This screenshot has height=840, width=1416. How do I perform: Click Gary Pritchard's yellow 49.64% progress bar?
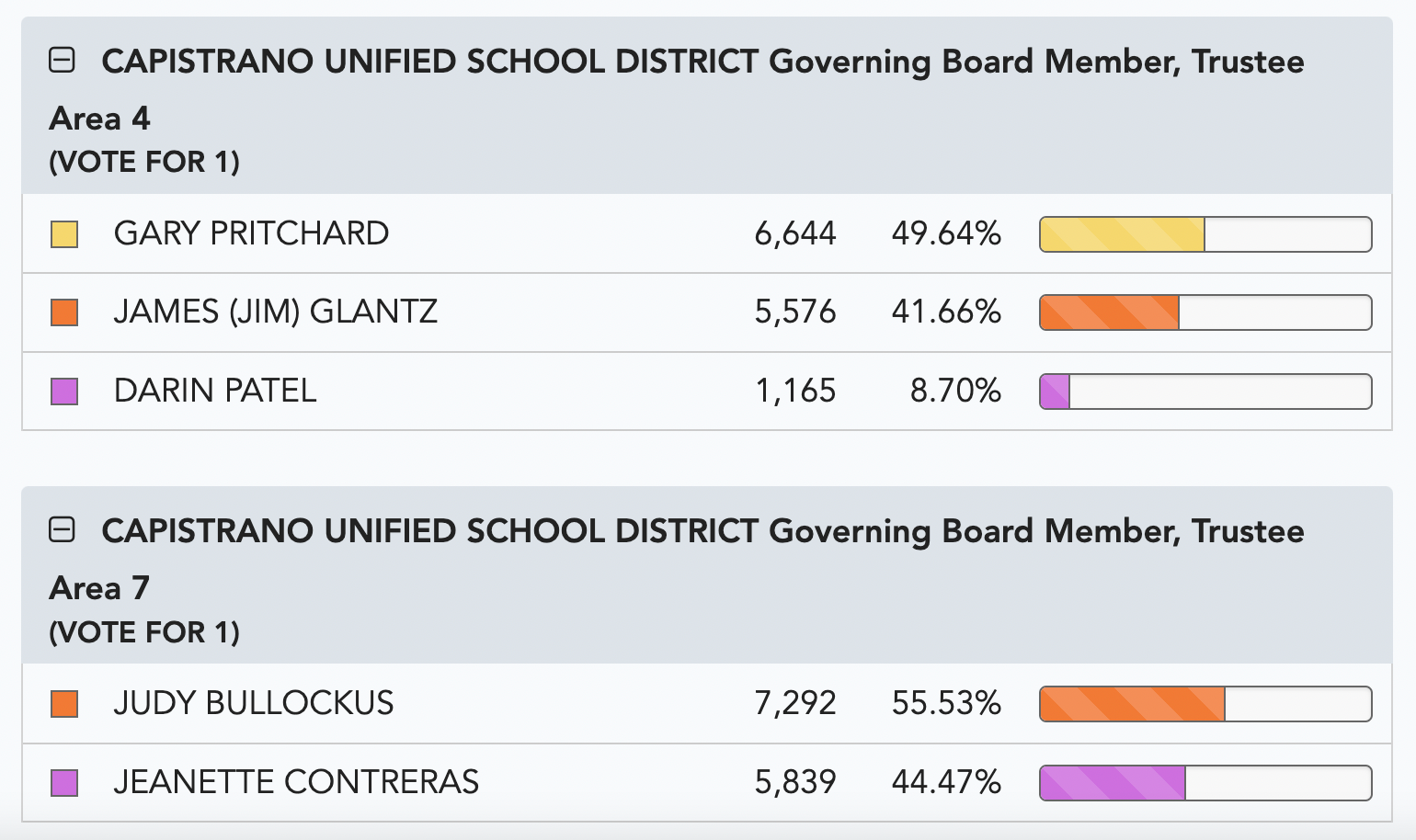pyautogui.click(x=1205, y=234)
